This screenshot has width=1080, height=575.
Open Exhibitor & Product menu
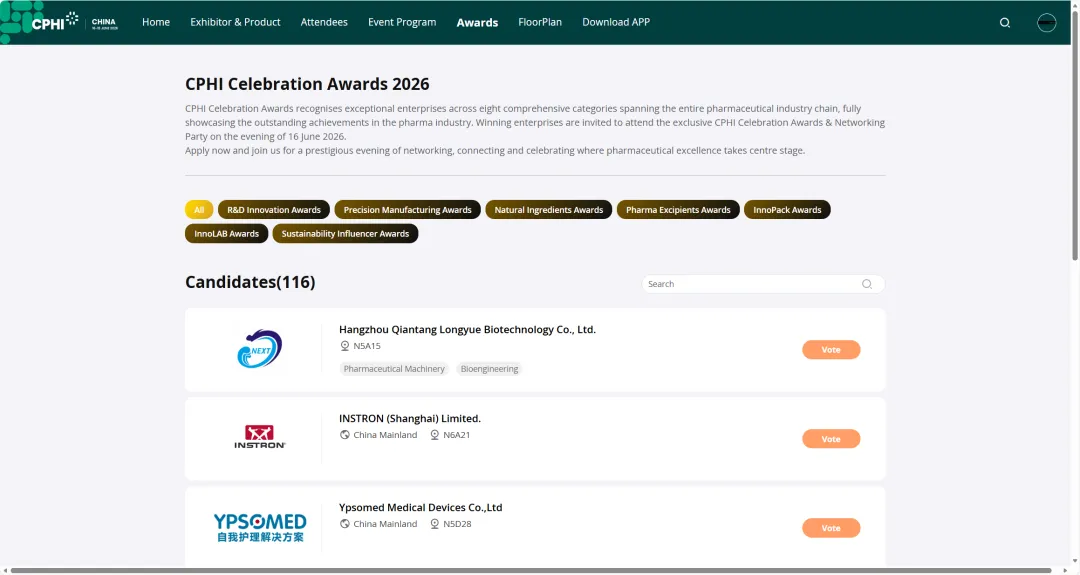[235, 22]
